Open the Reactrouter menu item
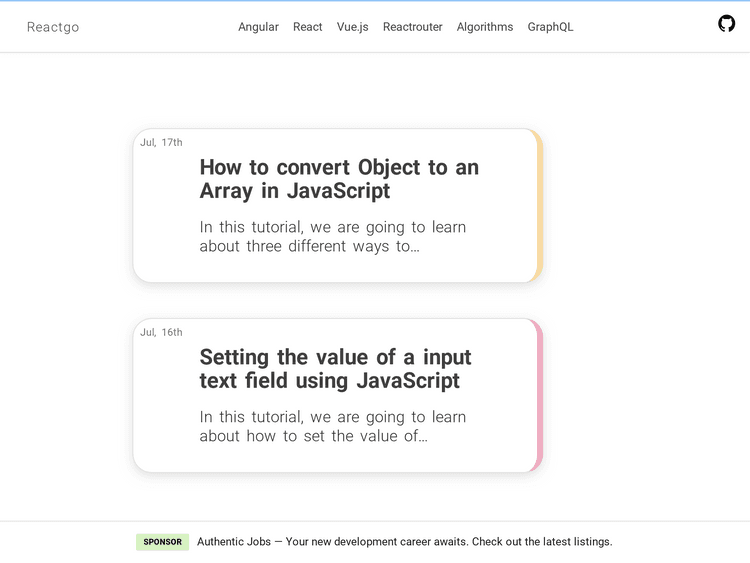Viewport: 750px width, 563px height. 412,27
